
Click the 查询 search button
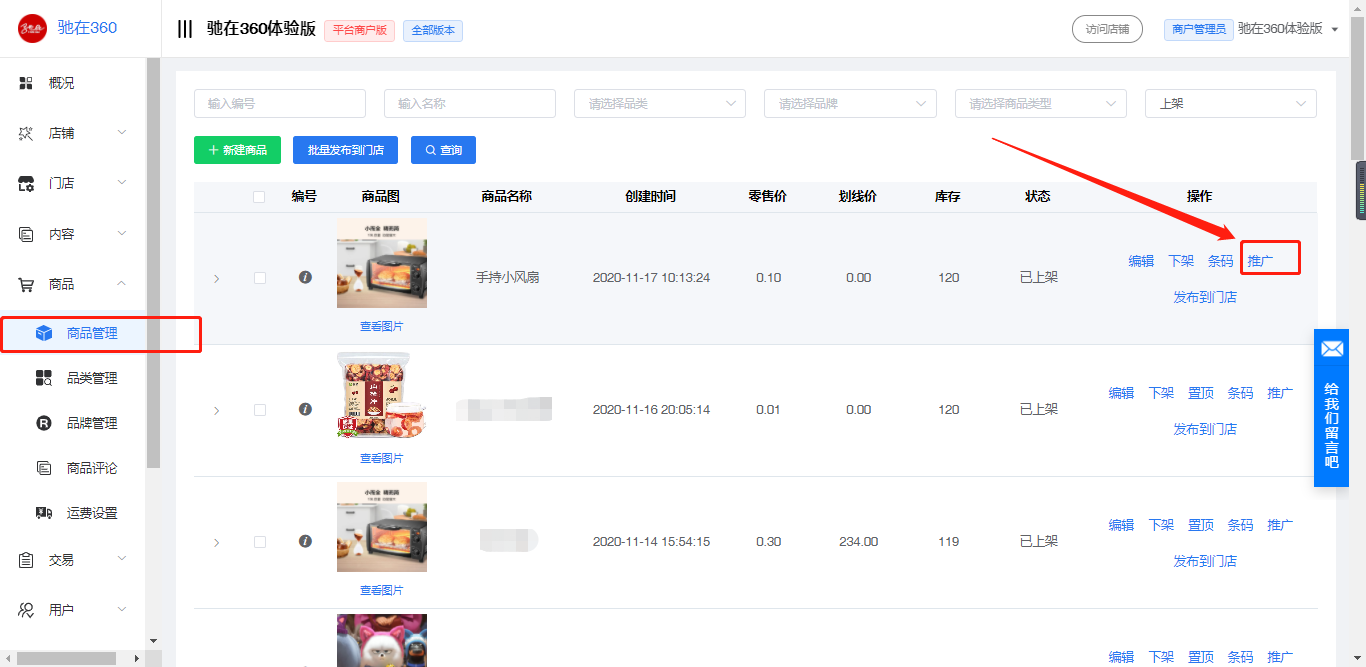coord(443,150)
